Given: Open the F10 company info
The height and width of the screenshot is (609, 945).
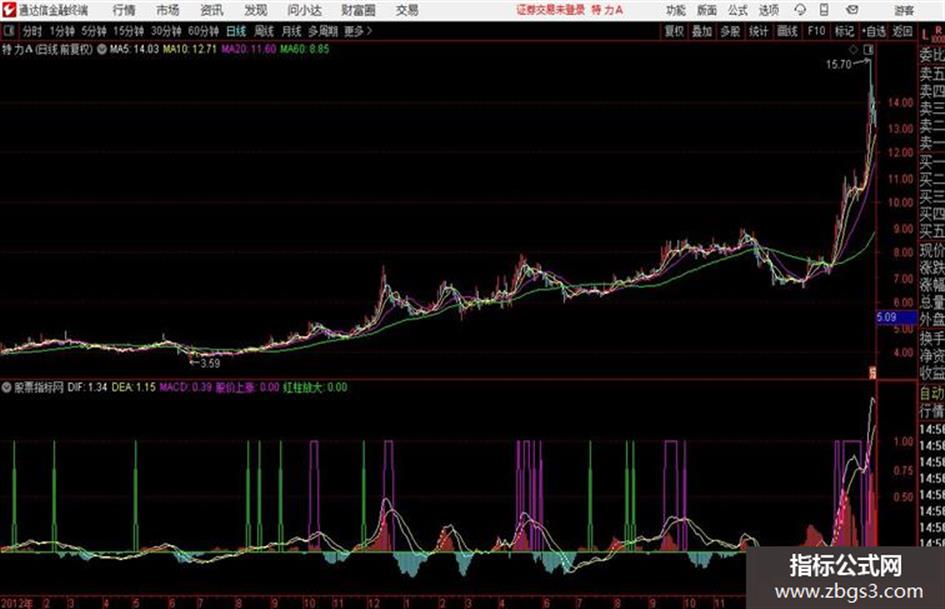Looking at the screenshot, I should [816, 31].
